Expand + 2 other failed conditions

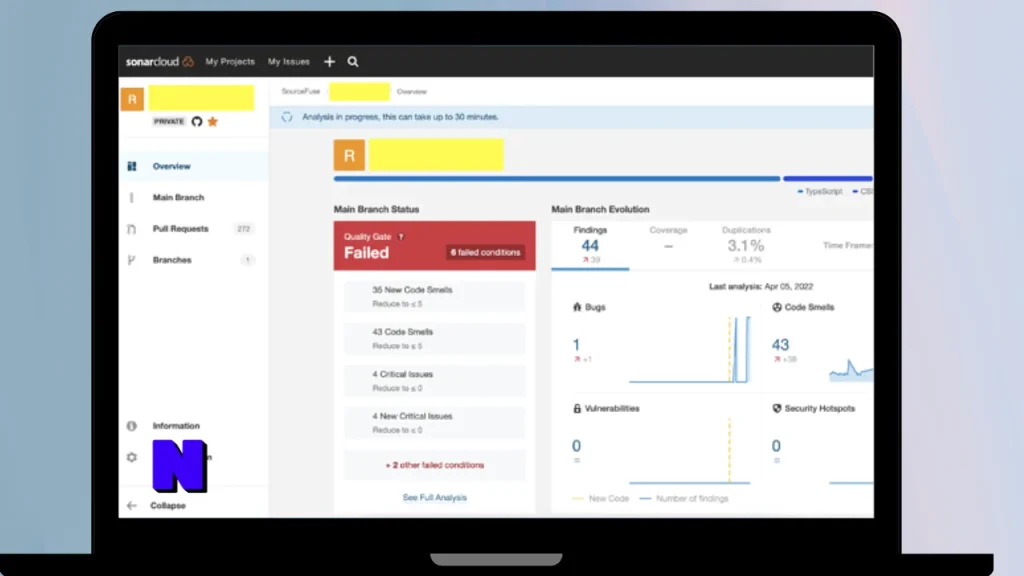[x=434, y=465]
